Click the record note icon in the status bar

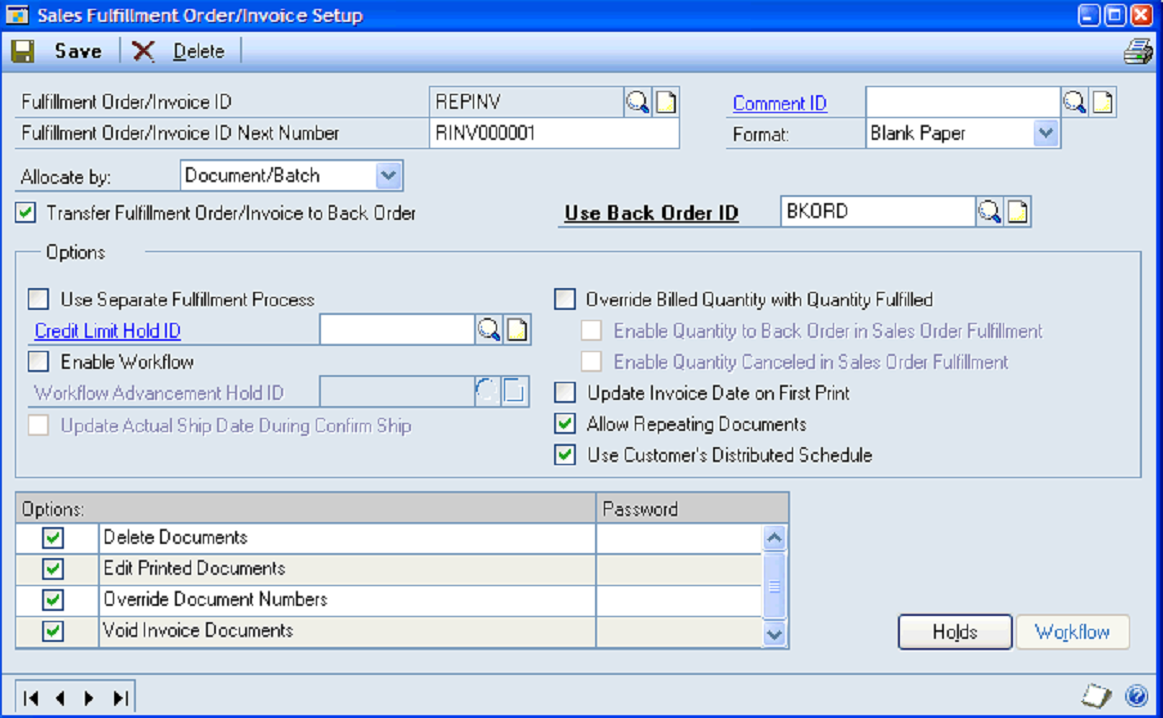pos(1098,696)
